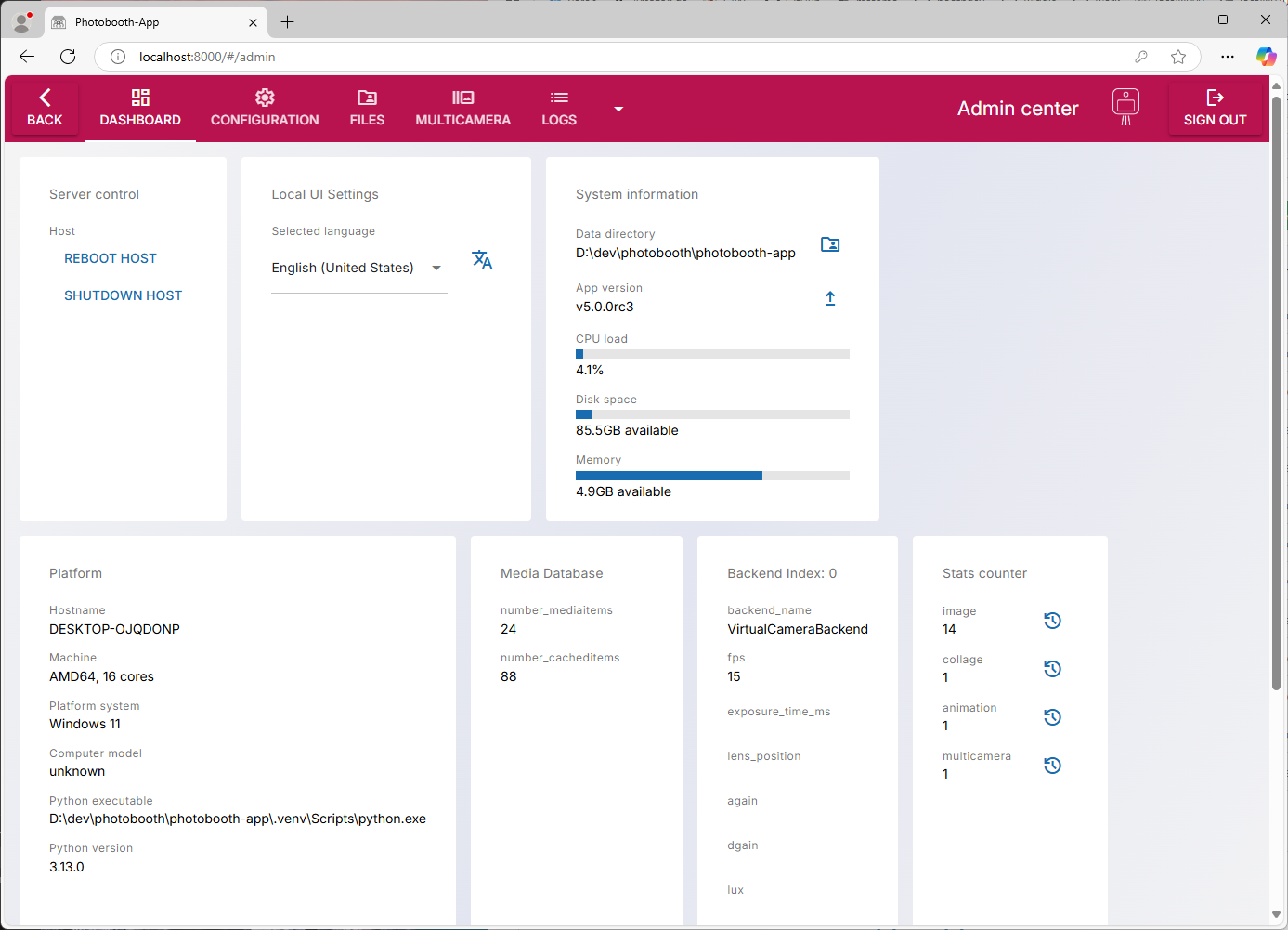Open the data directory folder icon

(830, 244)
